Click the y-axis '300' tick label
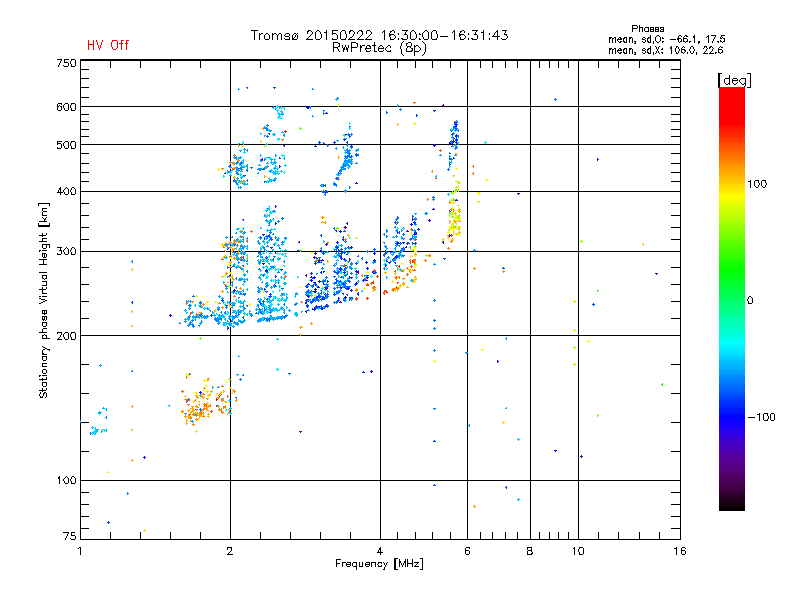Screen dimensions: 800x600 coord(66,251)
